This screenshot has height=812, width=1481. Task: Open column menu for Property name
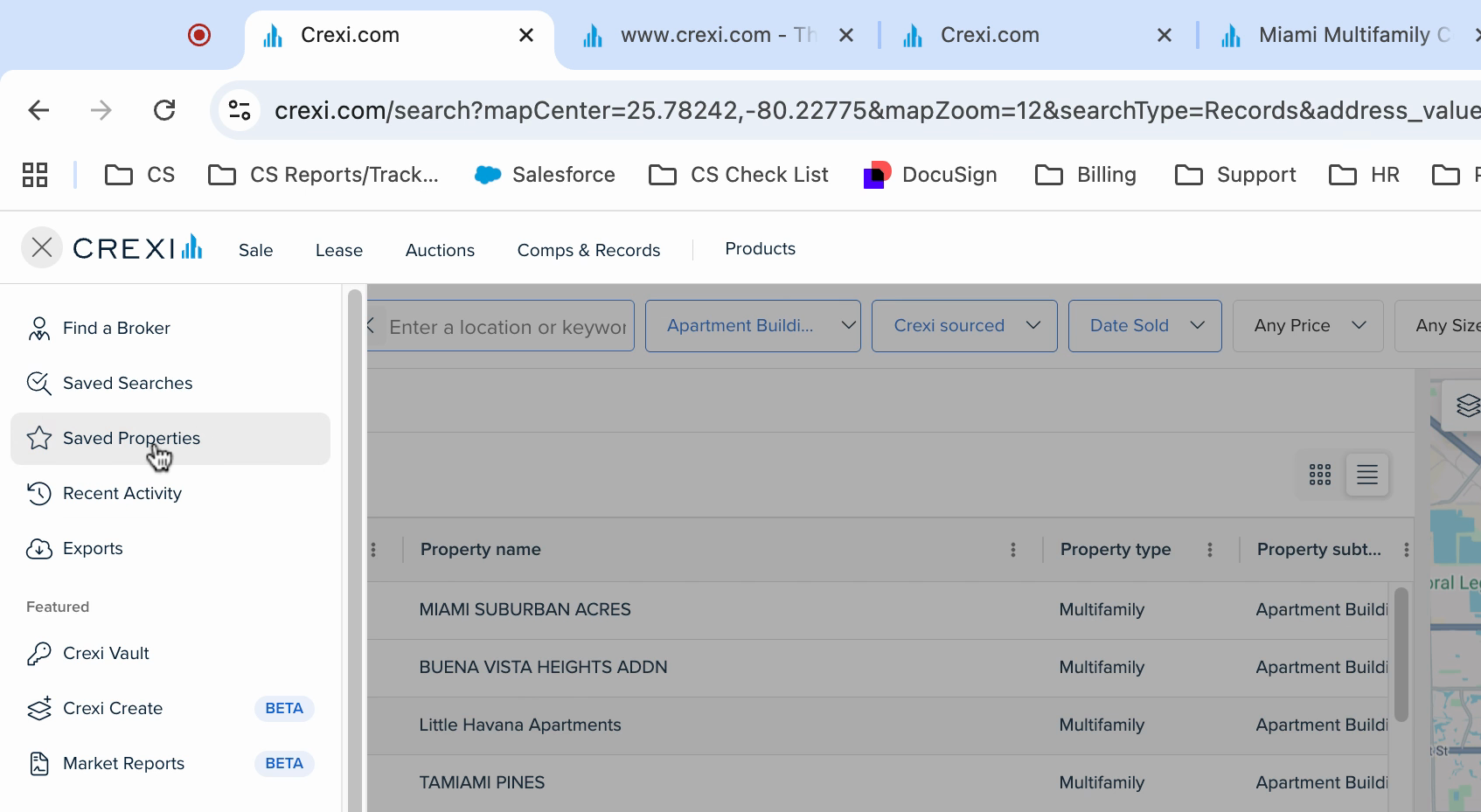click(x=1012, y=550)
